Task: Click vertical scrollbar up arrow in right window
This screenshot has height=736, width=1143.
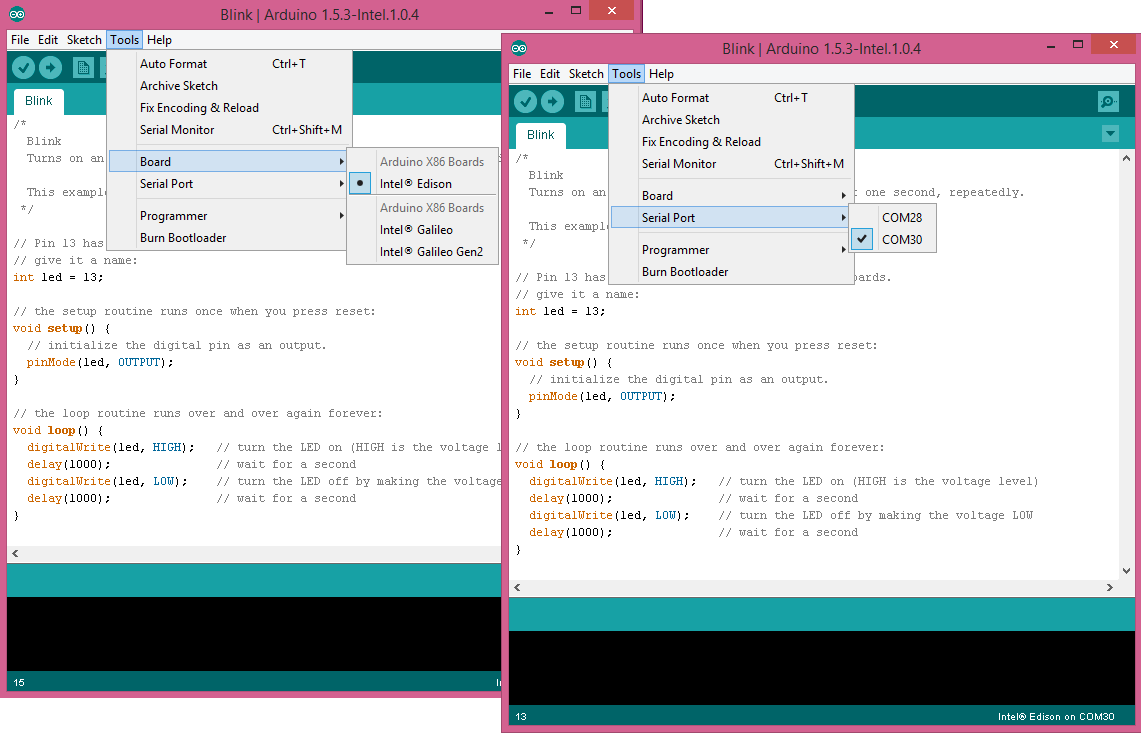Action: pyautogui.click(x=1126, y=158)
